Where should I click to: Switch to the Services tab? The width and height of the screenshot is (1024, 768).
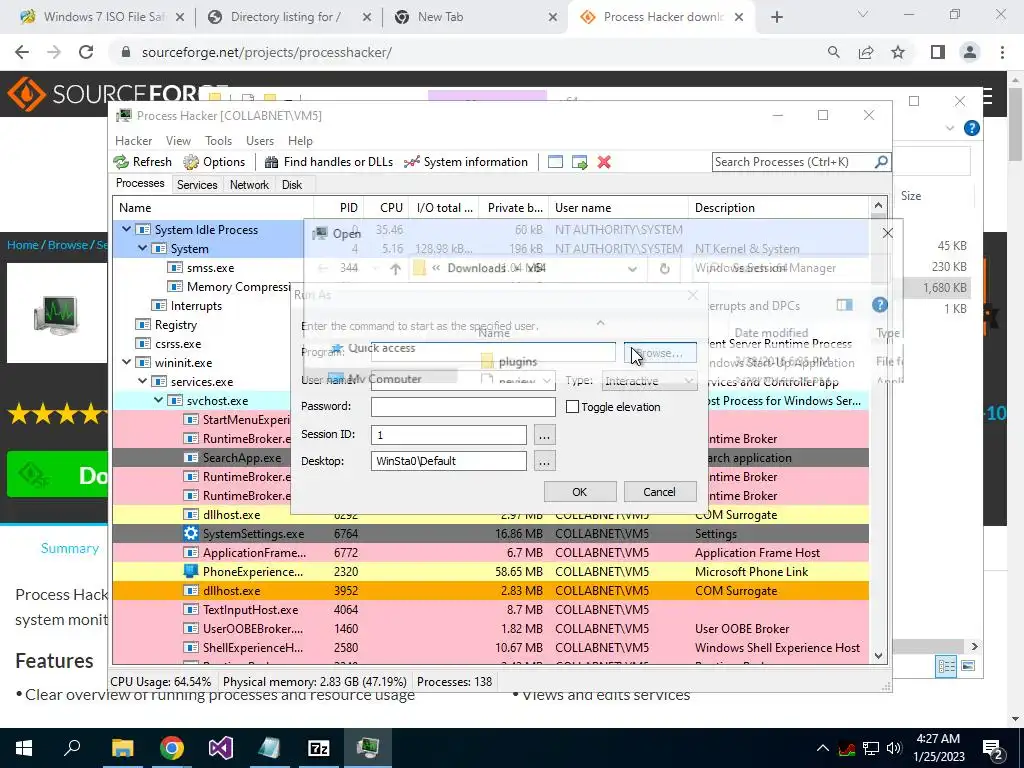click(197, 185)
